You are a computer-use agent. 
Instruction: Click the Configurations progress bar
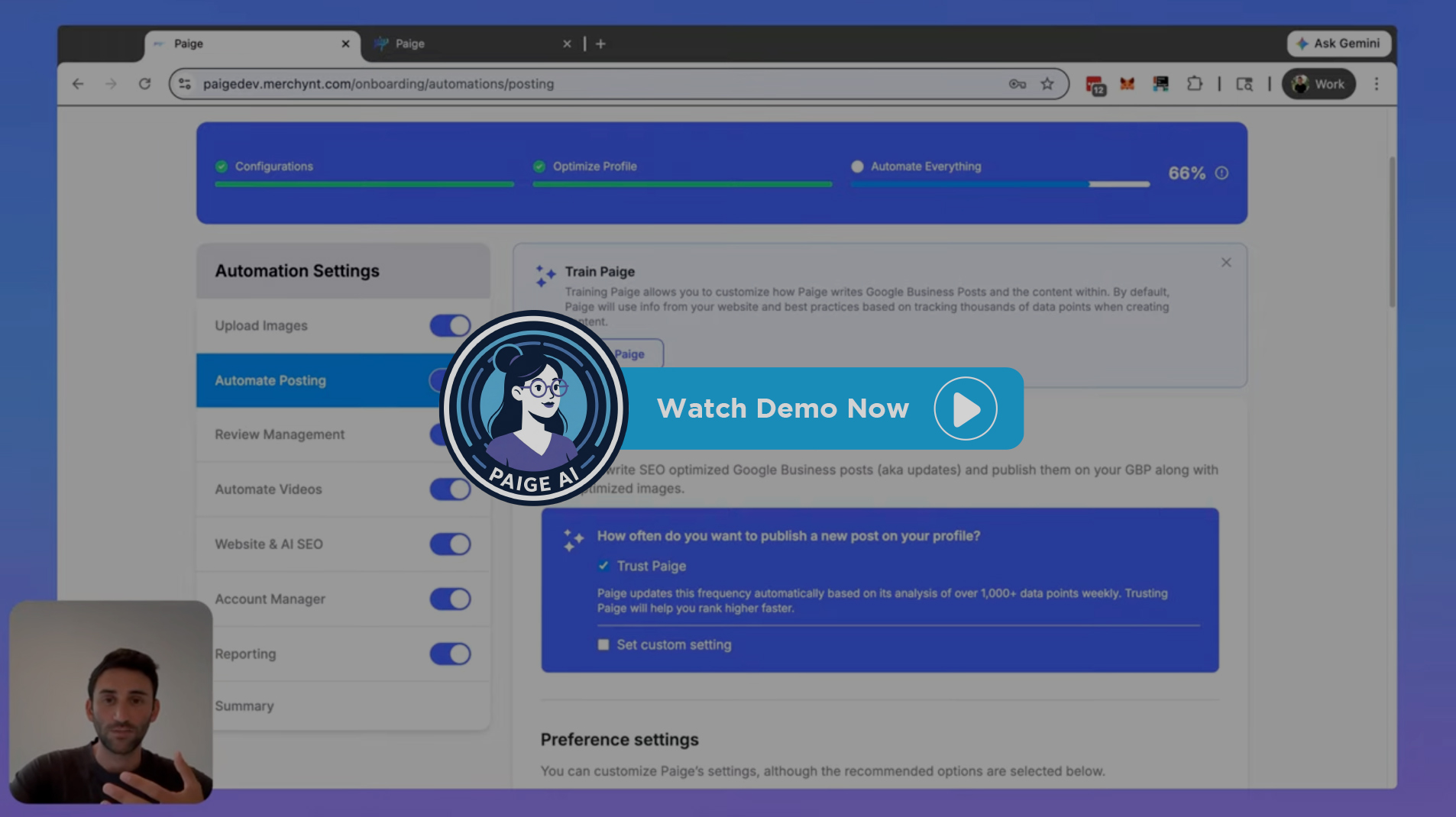click(364, 184)
